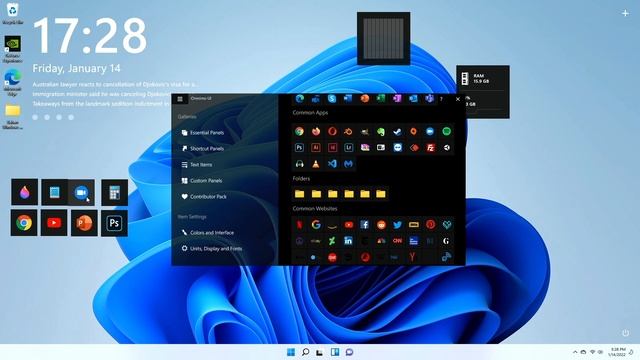The width and height of the screenshot is (640, 360).
Task: Expand the system tray hidden icons chevron
Action: 575,352
